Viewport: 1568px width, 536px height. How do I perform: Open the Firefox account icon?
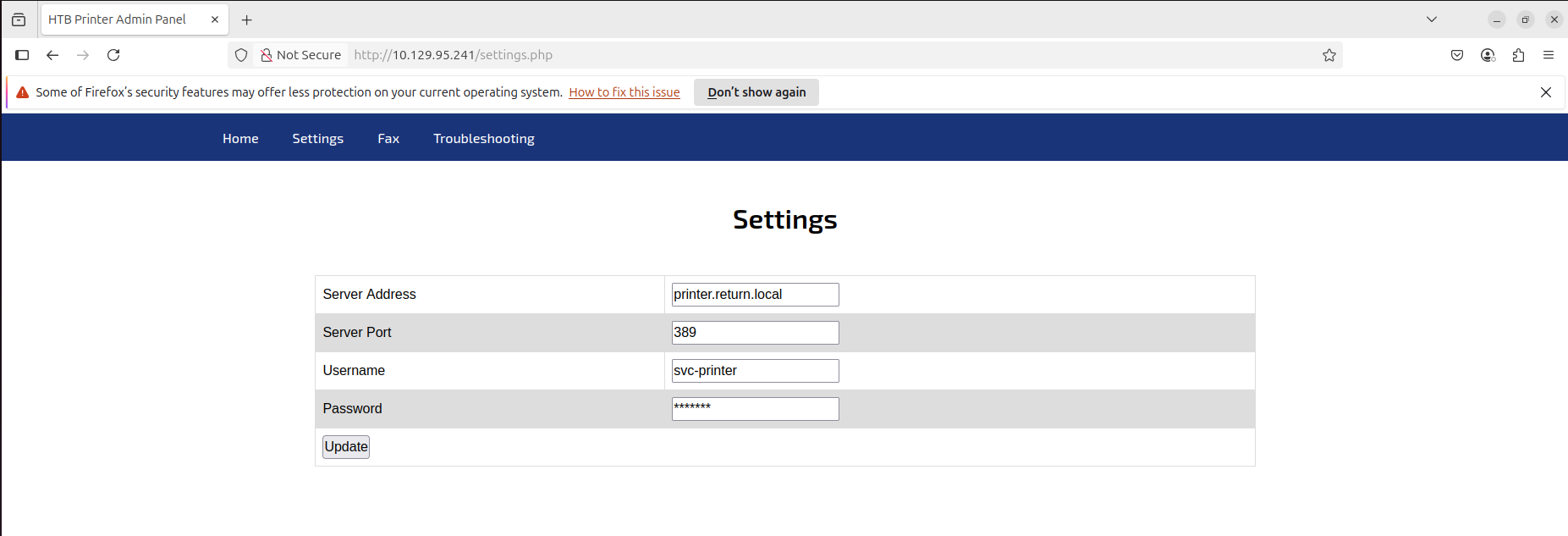[x=1488, y=55]
